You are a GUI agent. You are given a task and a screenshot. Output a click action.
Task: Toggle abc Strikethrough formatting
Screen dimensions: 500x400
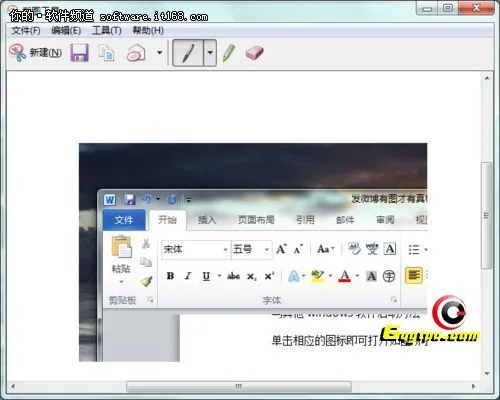coord(233,276)
